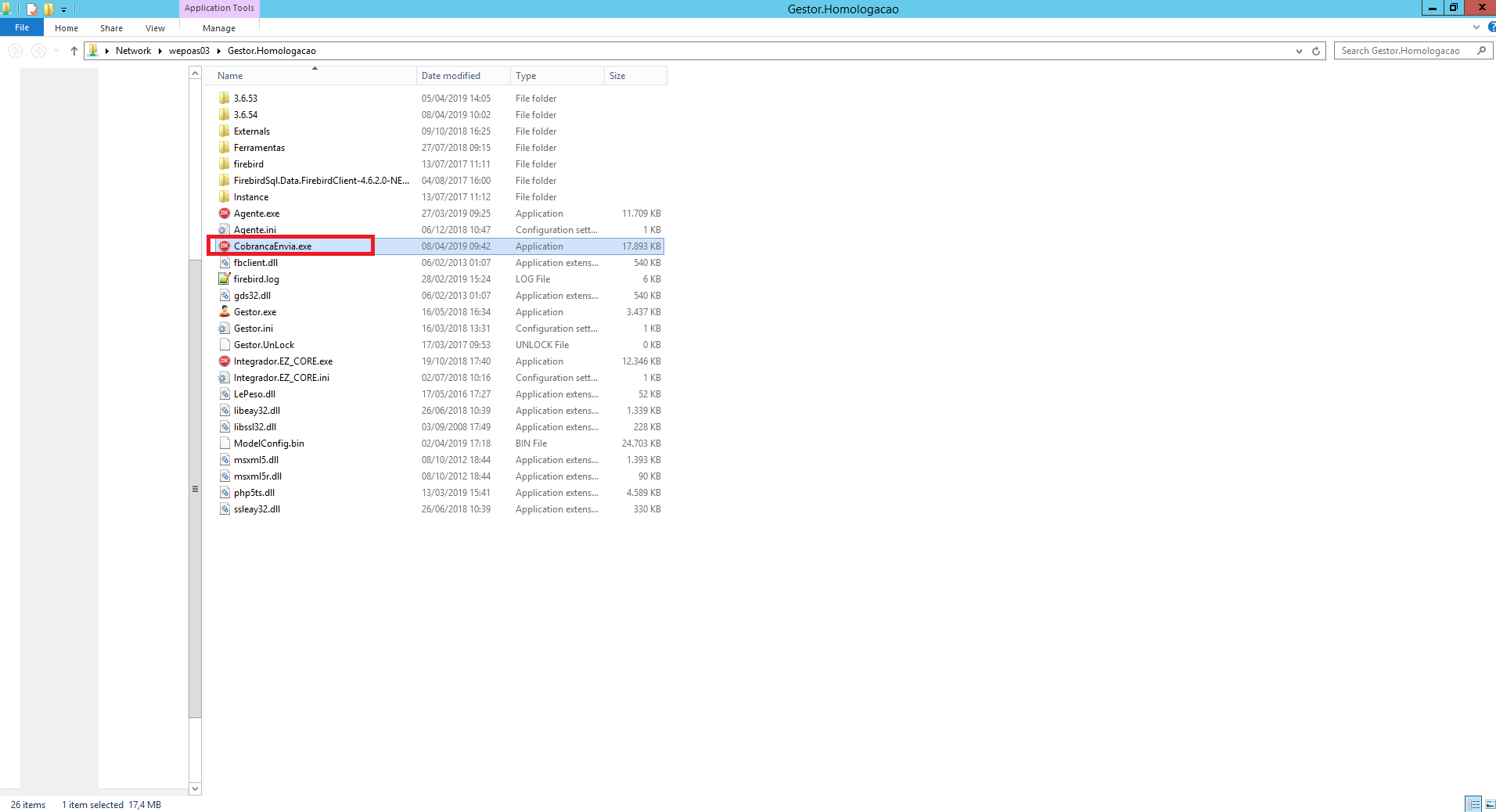Select the Integrador.EZ_CORE.ini file icon
Image resolution: width=1496 pixels, height=812 pixels.
coord(225,378)
